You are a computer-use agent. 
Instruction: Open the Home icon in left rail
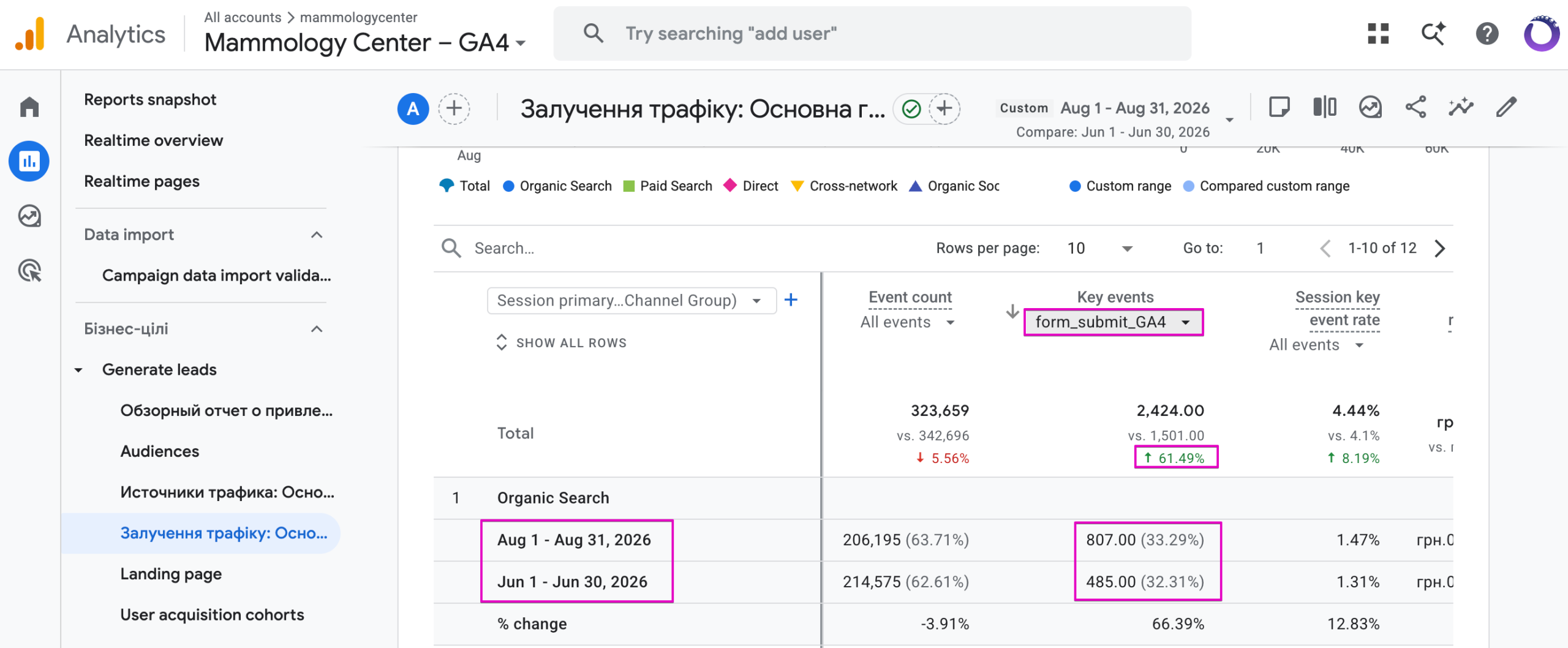29,107
